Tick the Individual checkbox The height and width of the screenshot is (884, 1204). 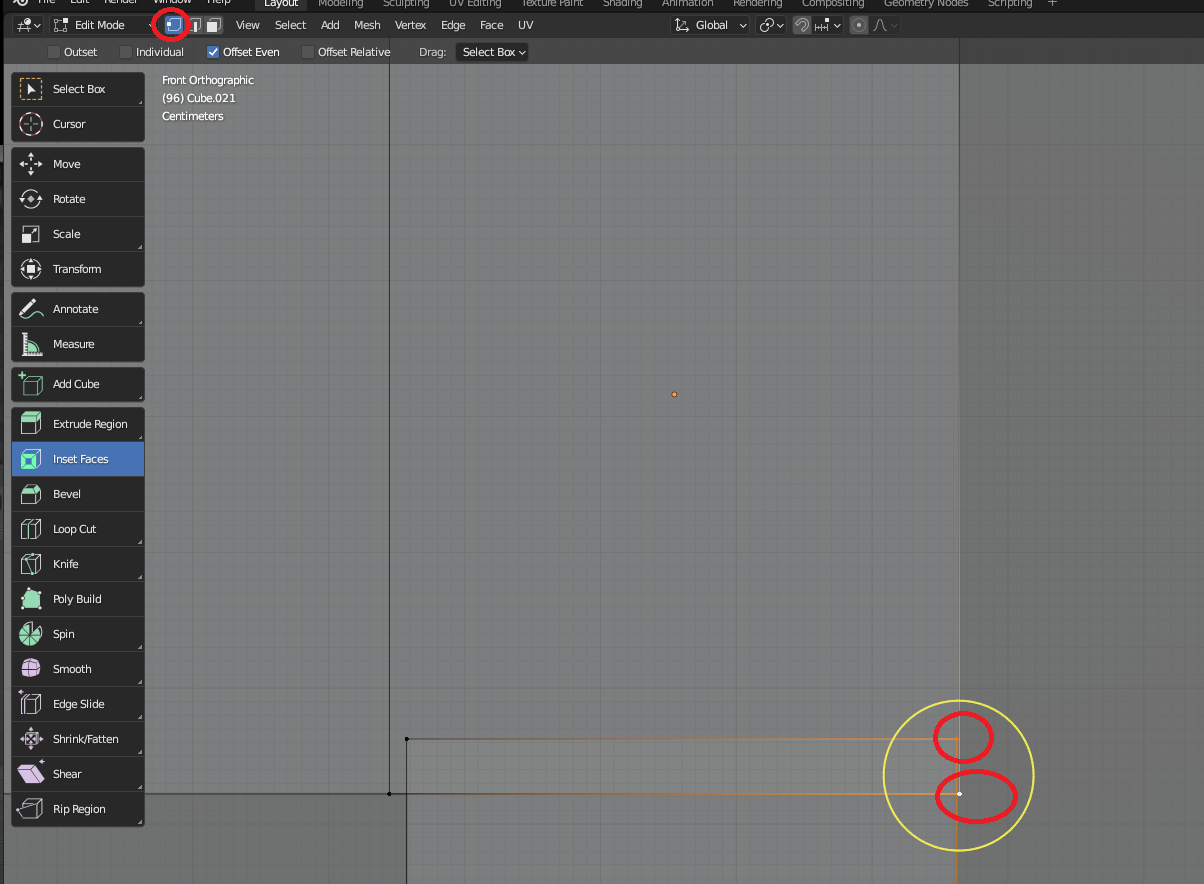click(x=126, y=52)
